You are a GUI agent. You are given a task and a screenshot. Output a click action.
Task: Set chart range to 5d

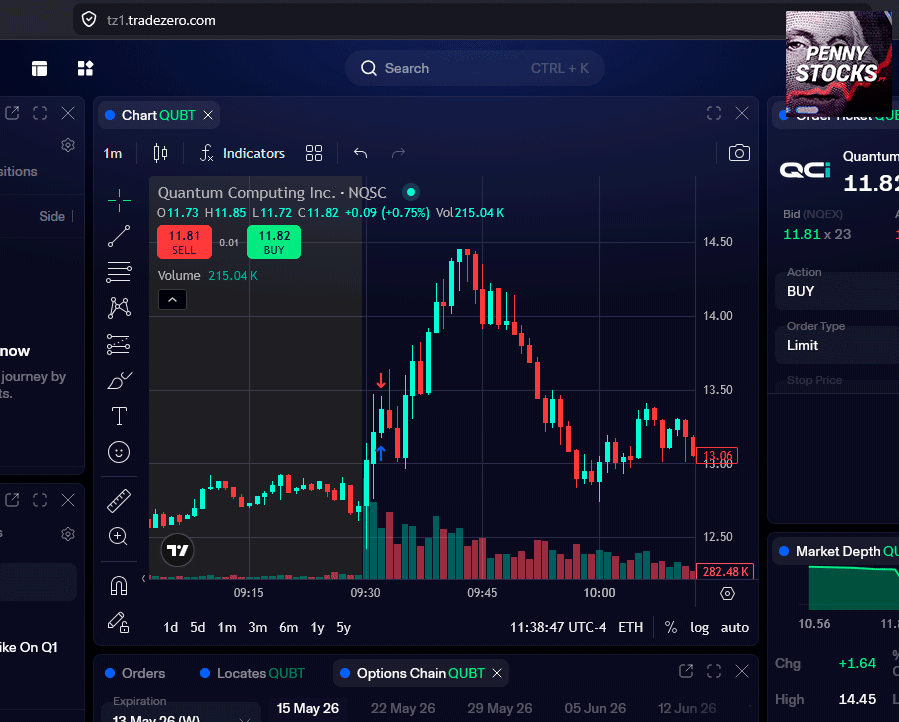[198, 627]
